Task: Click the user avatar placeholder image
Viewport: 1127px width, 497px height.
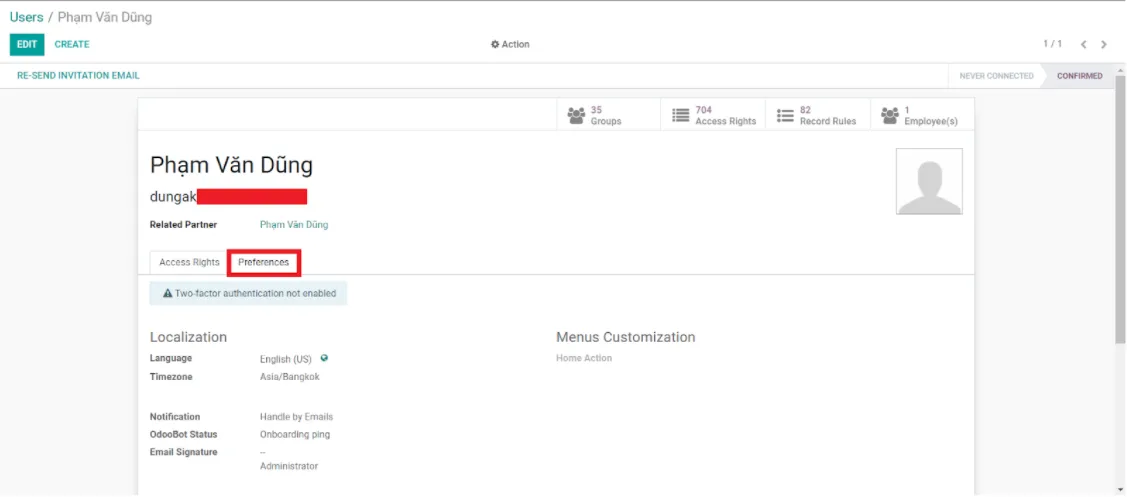Action: [929, 181]
